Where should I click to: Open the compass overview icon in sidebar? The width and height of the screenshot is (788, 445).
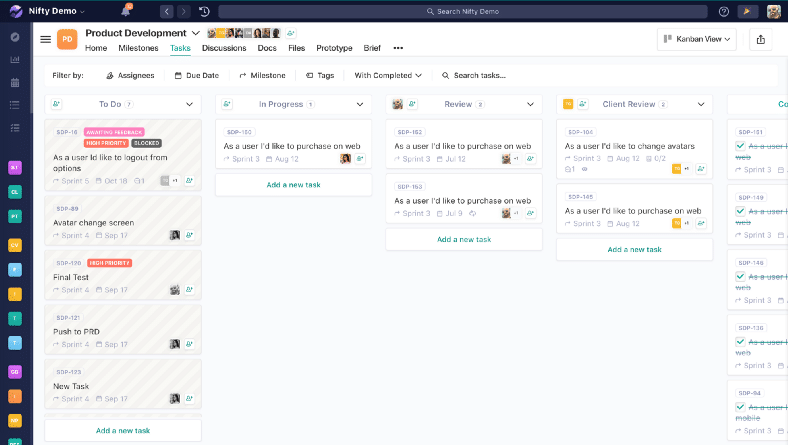click(x=15, y=37)
